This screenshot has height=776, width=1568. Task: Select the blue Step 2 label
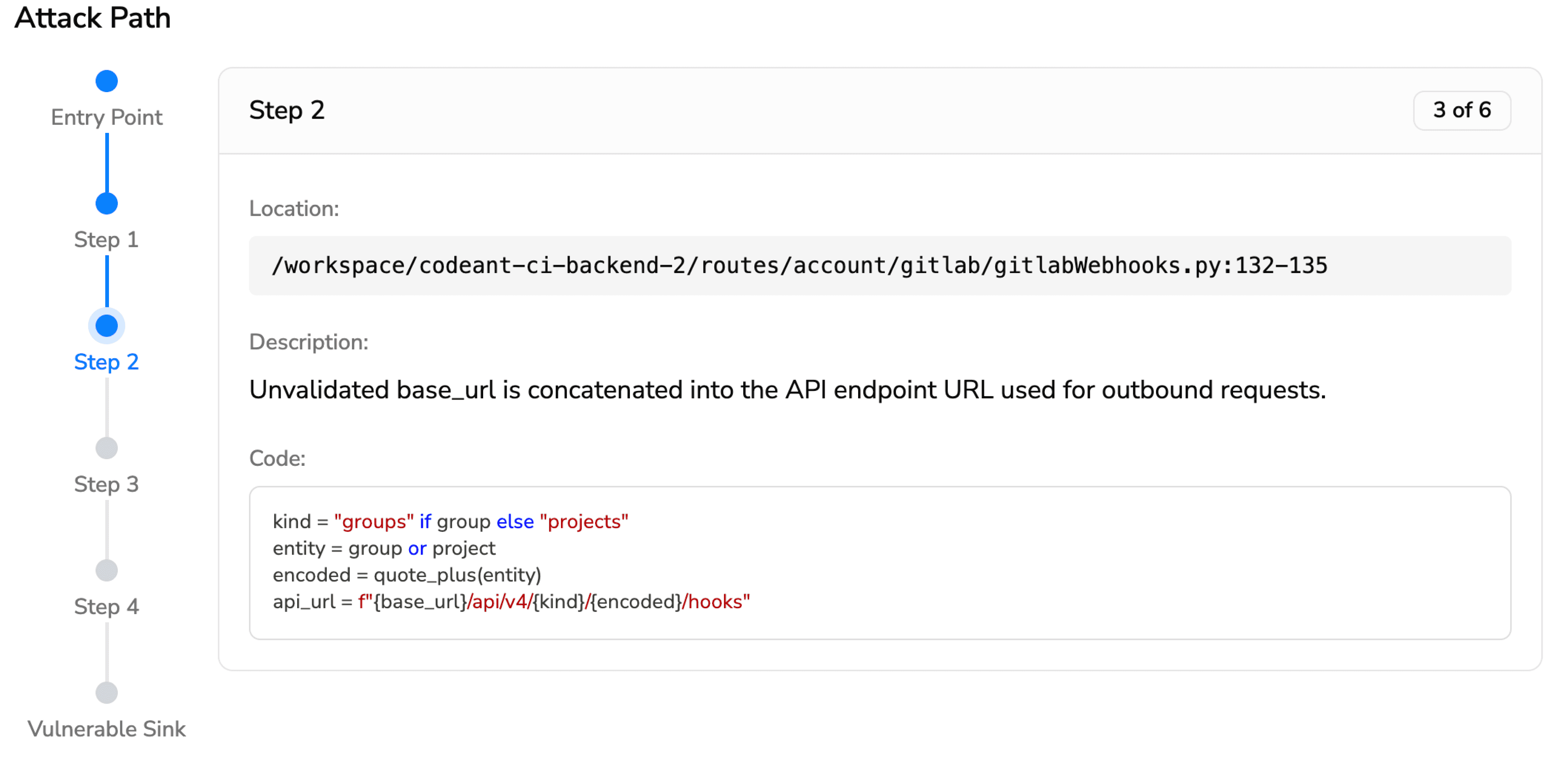[x=106, y=362]
